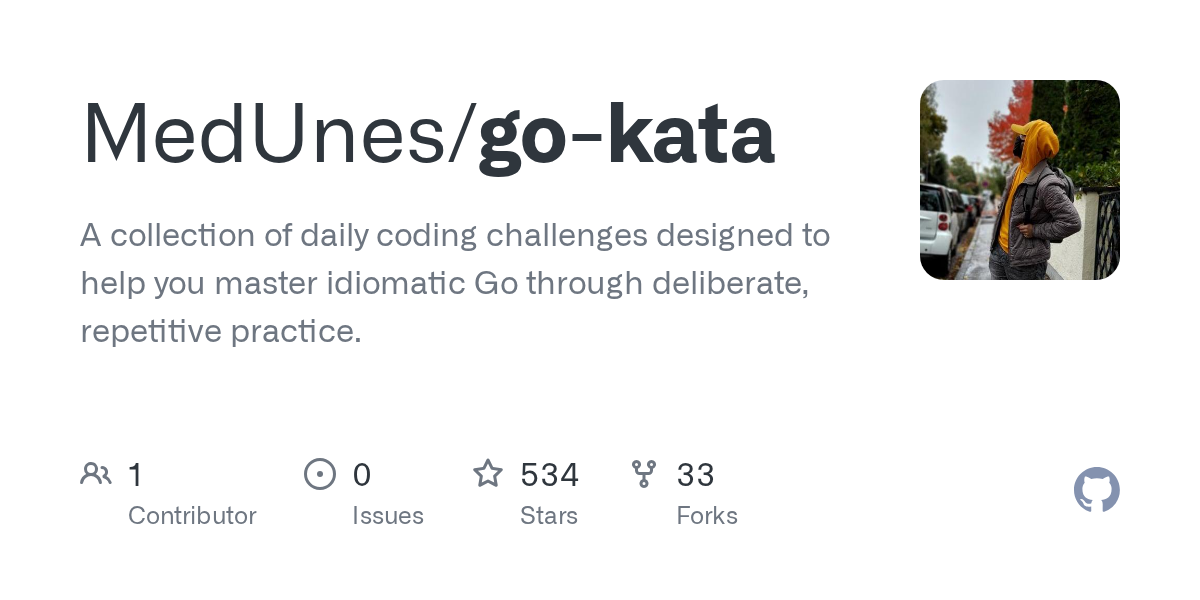
Task: Open the MedUnes profile avatar photo
Action: (1019, 180)
